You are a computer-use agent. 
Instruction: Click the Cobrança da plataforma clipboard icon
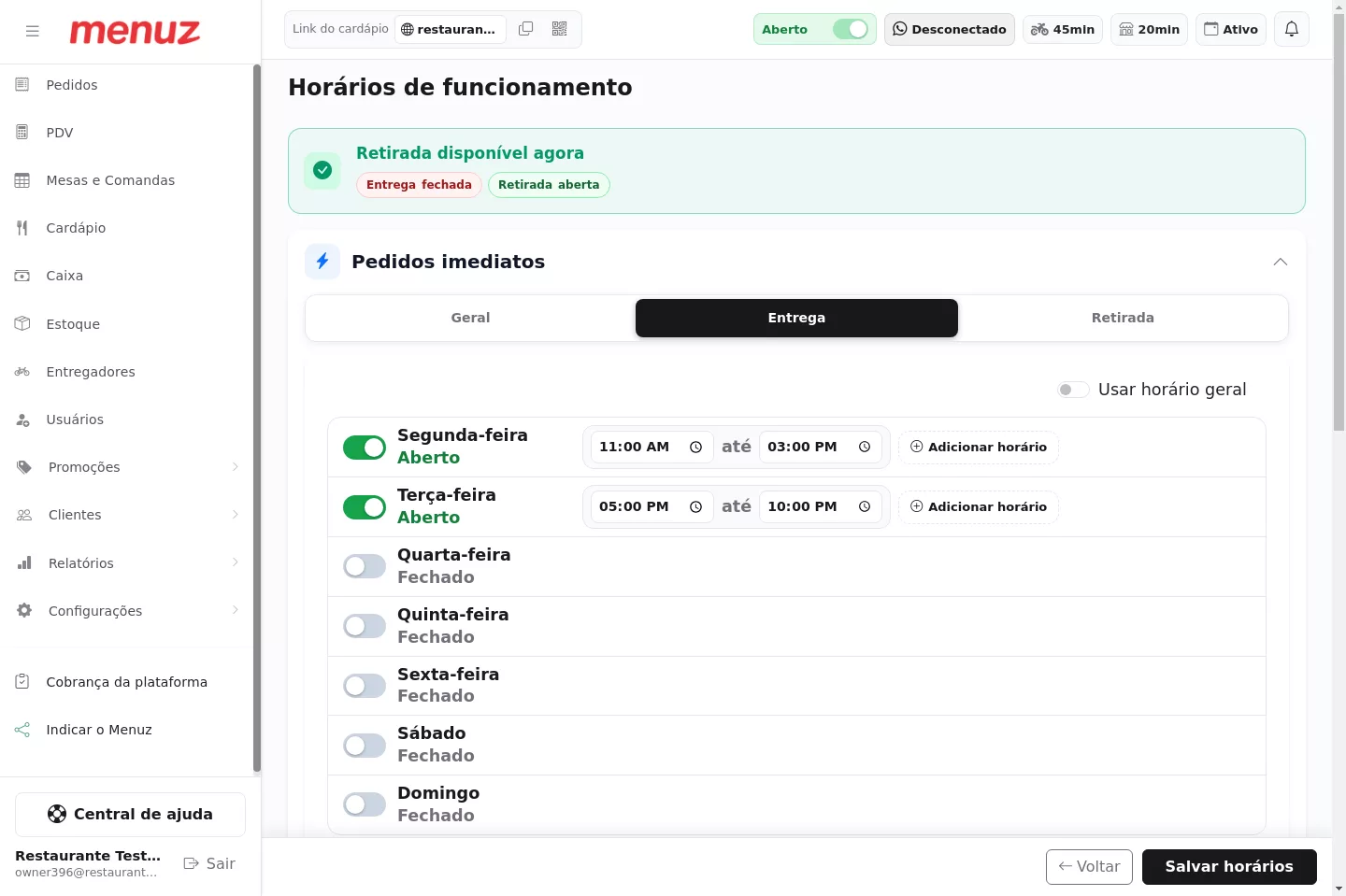(x=22, y=682)
